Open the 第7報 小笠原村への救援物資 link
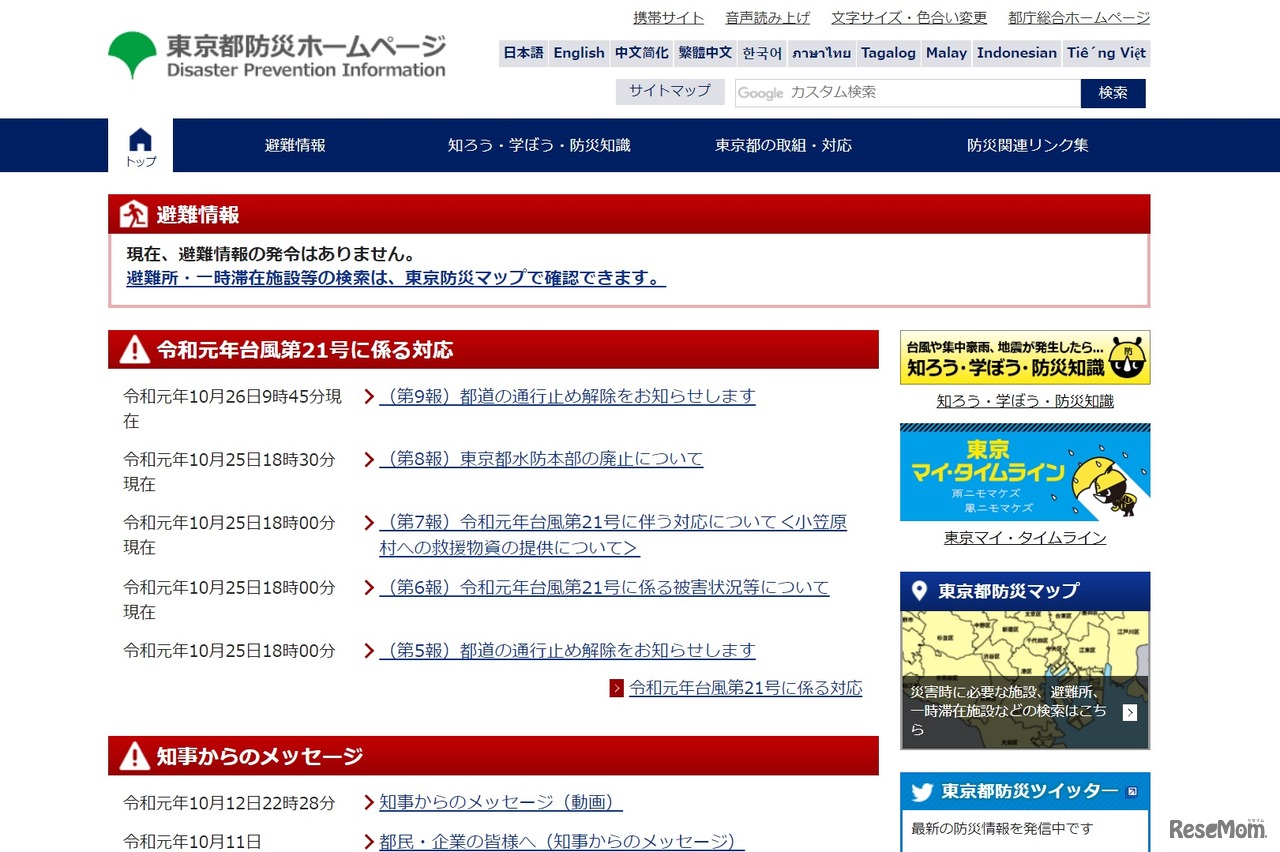 coord(613,535)
